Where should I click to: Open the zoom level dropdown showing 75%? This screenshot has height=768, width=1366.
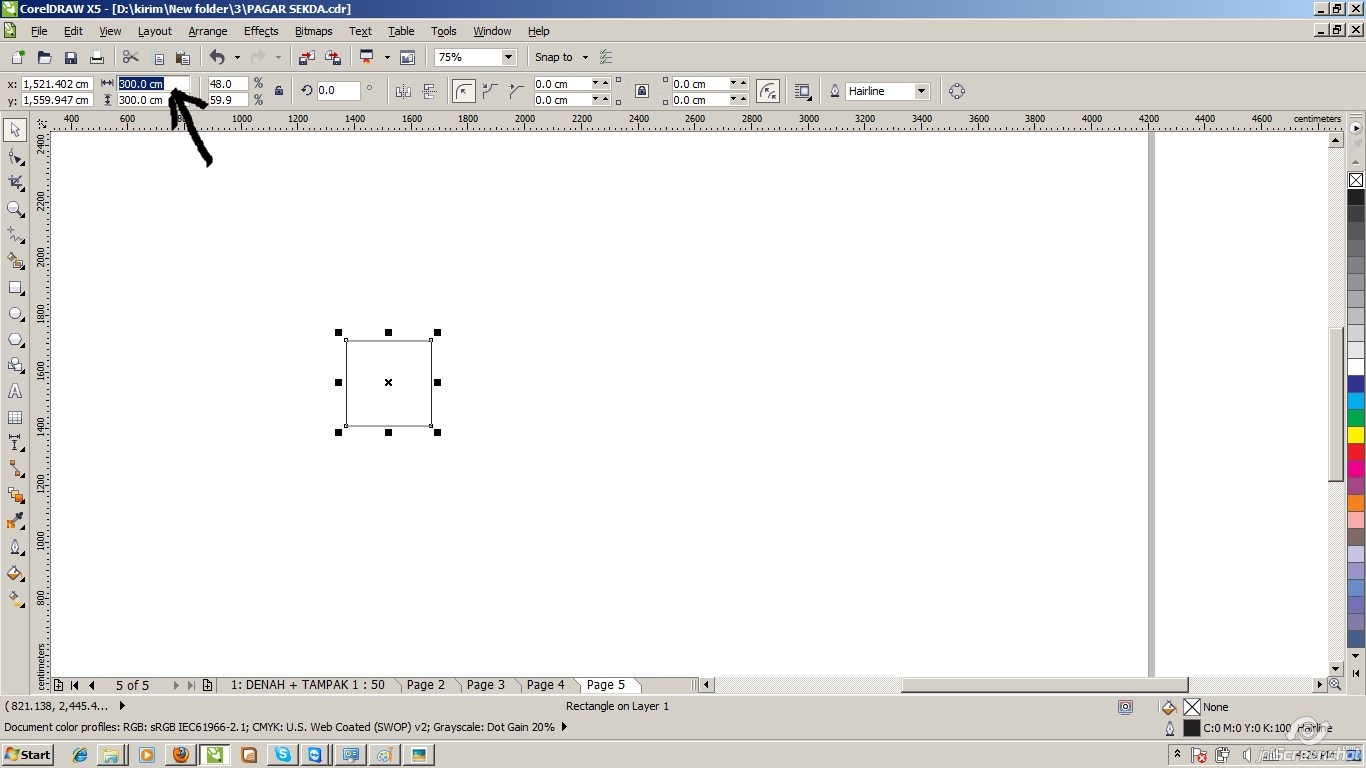point(506,57)
